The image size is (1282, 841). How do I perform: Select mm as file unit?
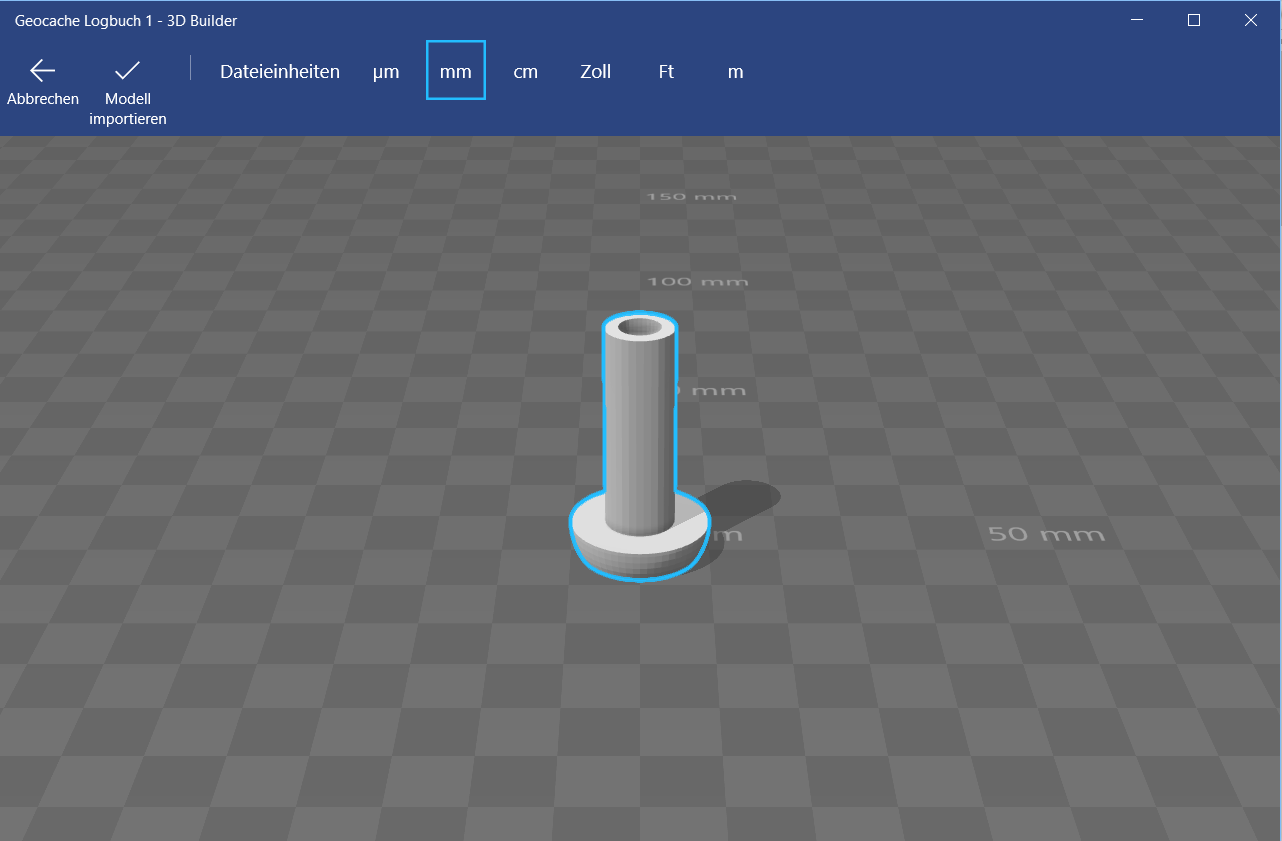456,71
